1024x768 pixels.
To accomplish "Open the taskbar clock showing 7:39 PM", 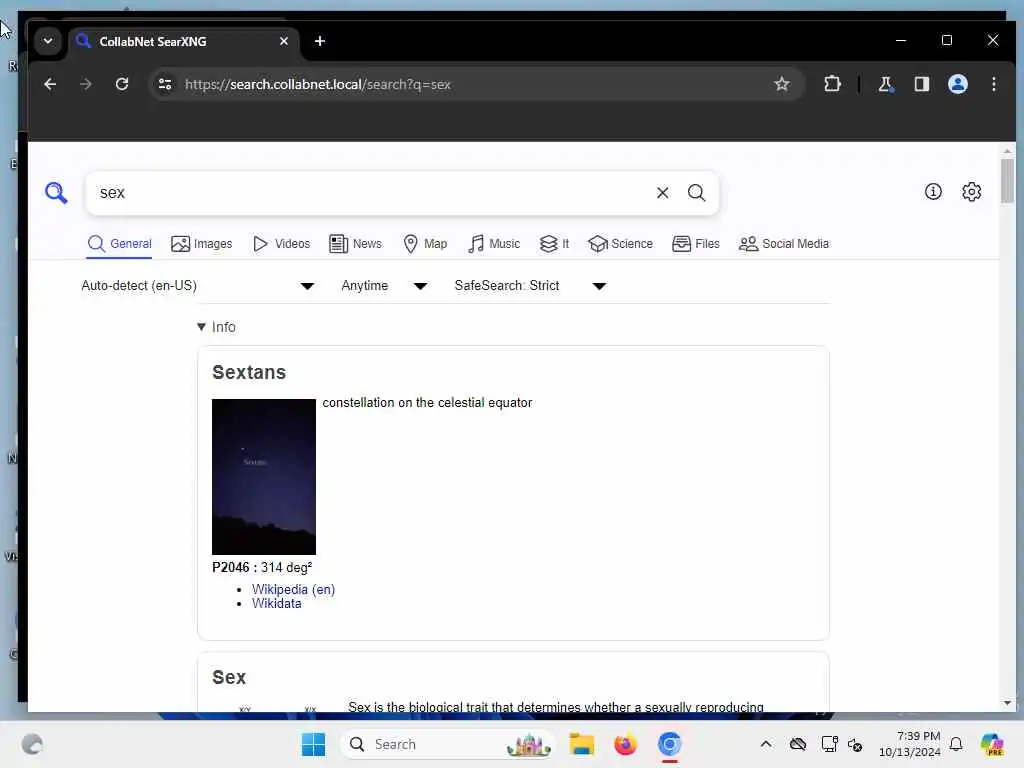I will tap(910, 744).
